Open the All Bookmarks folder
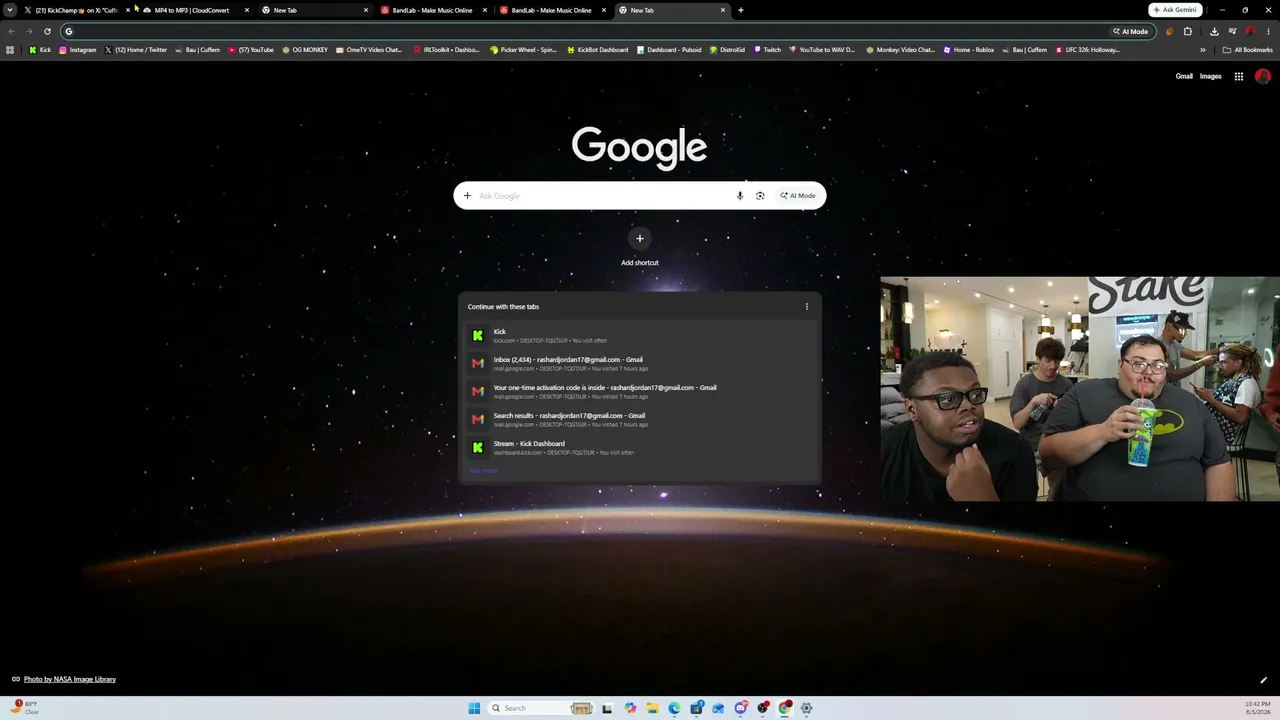Screen dimensions: 1280x720 click(1247, 50)
